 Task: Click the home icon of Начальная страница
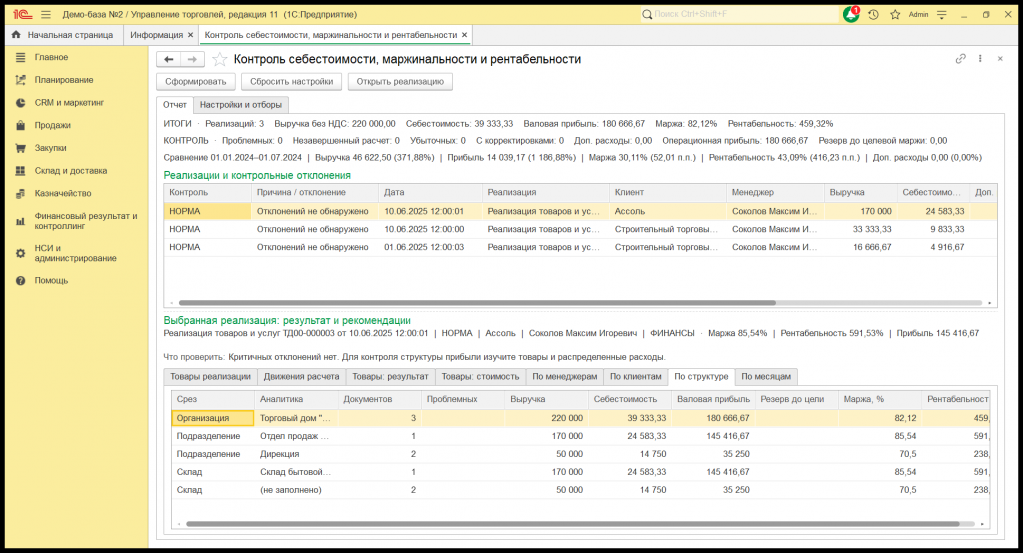[16, 35]
